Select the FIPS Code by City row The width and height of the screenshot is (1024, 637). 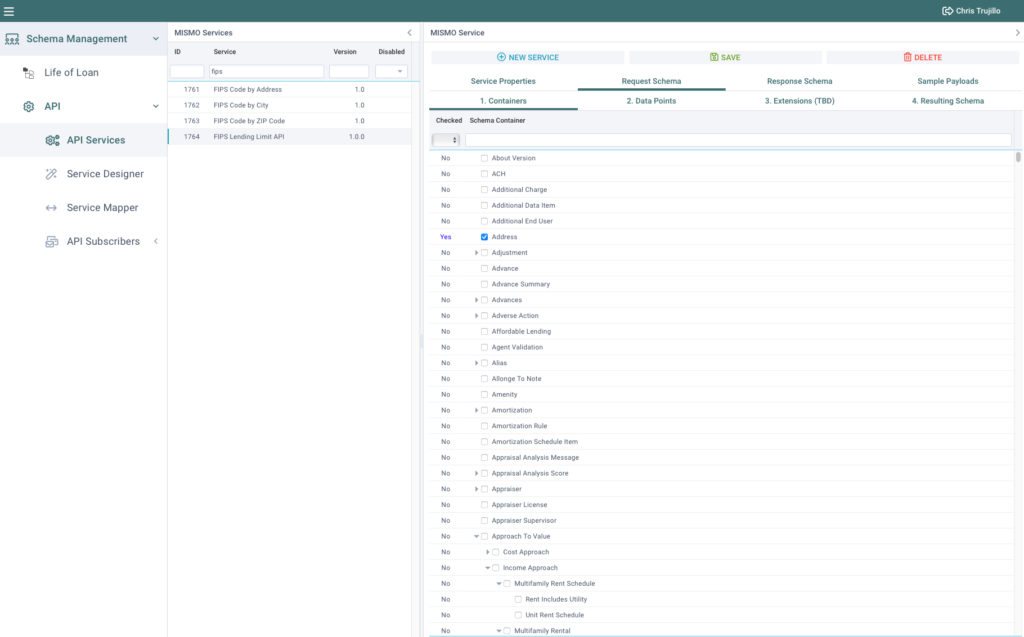point(290,105)
